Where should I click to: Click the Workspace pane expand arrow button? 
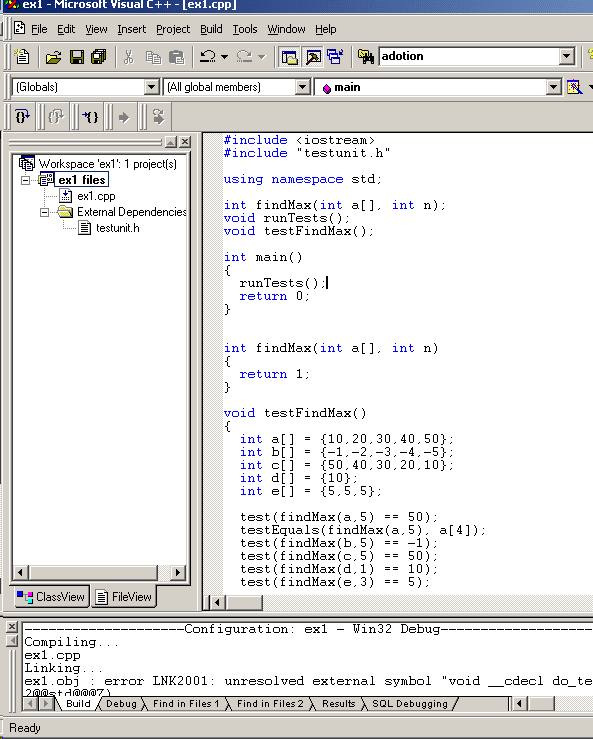tap(171, 141)
